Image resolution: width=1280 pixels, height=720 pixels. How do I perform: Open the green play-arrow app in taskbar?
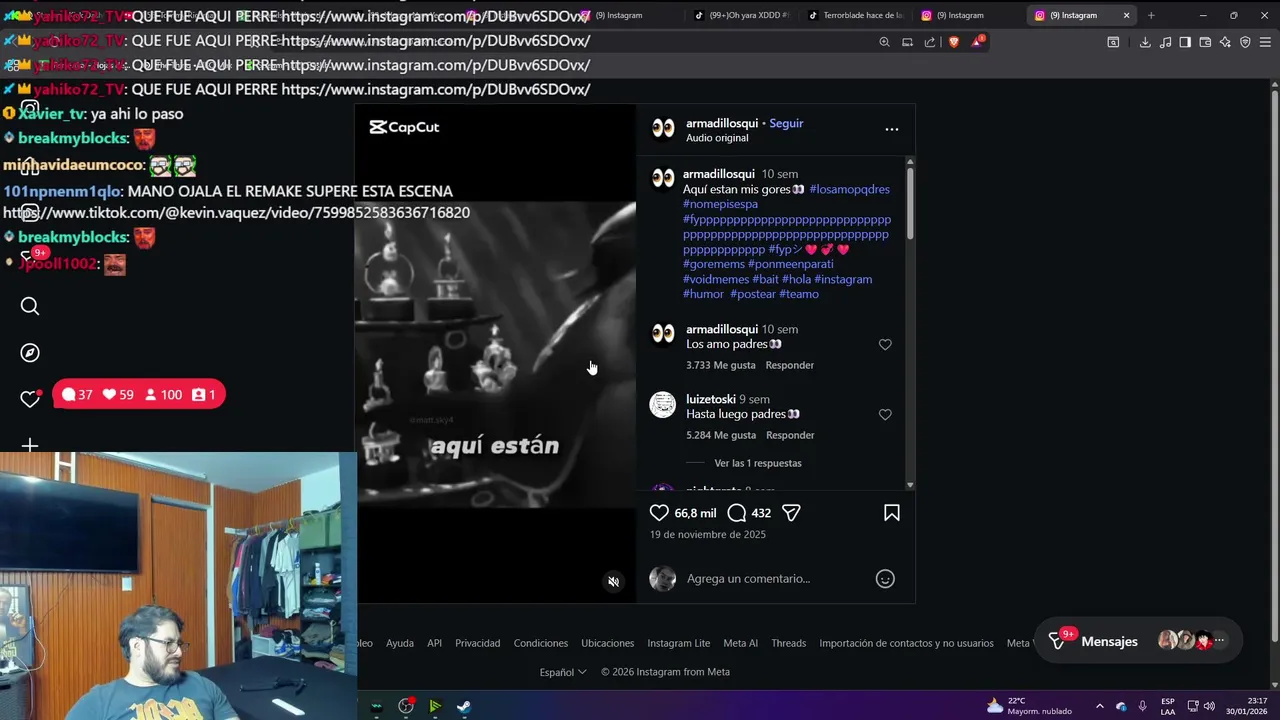(435, 706)
